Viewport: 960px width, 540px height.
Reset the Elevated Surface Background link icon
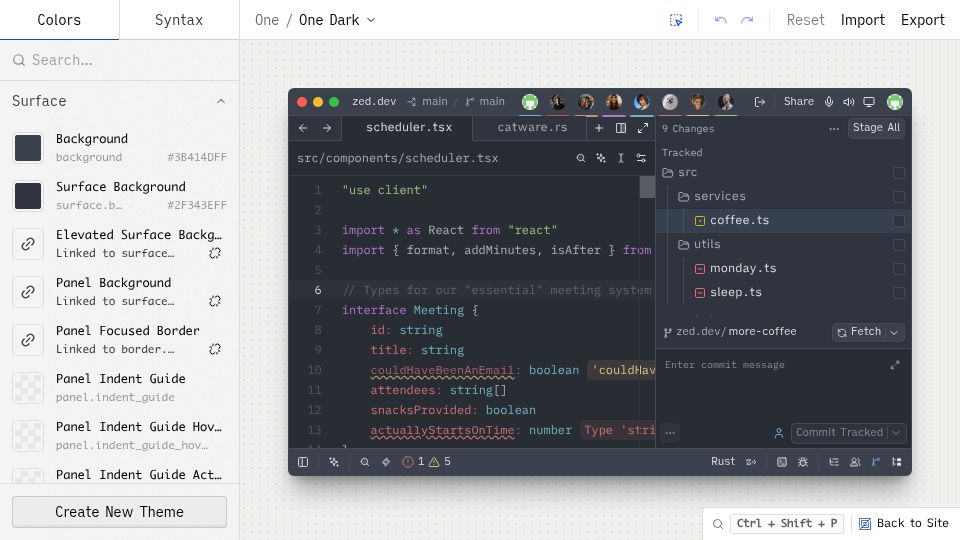[215, 253]
